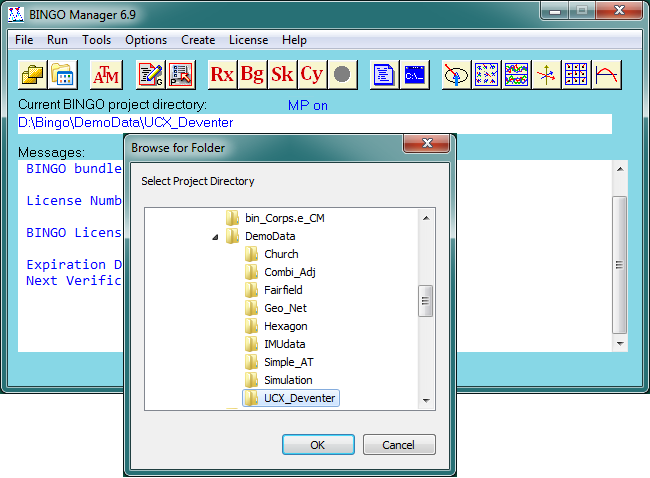Click folder tree scrollbar up arrow

(426, 218)
